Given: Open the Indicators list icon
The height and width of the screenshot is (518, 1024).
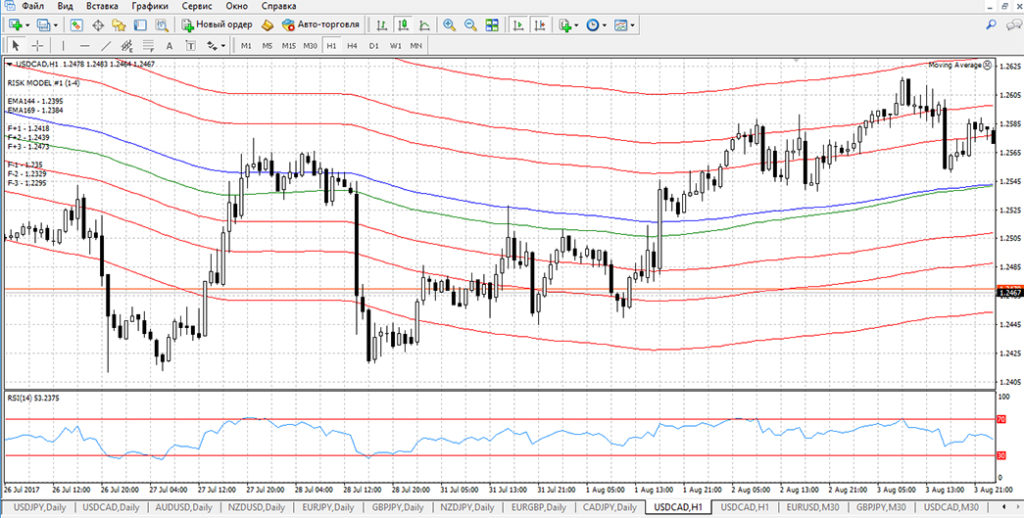Looking at the screenshot, I should 566,25.
